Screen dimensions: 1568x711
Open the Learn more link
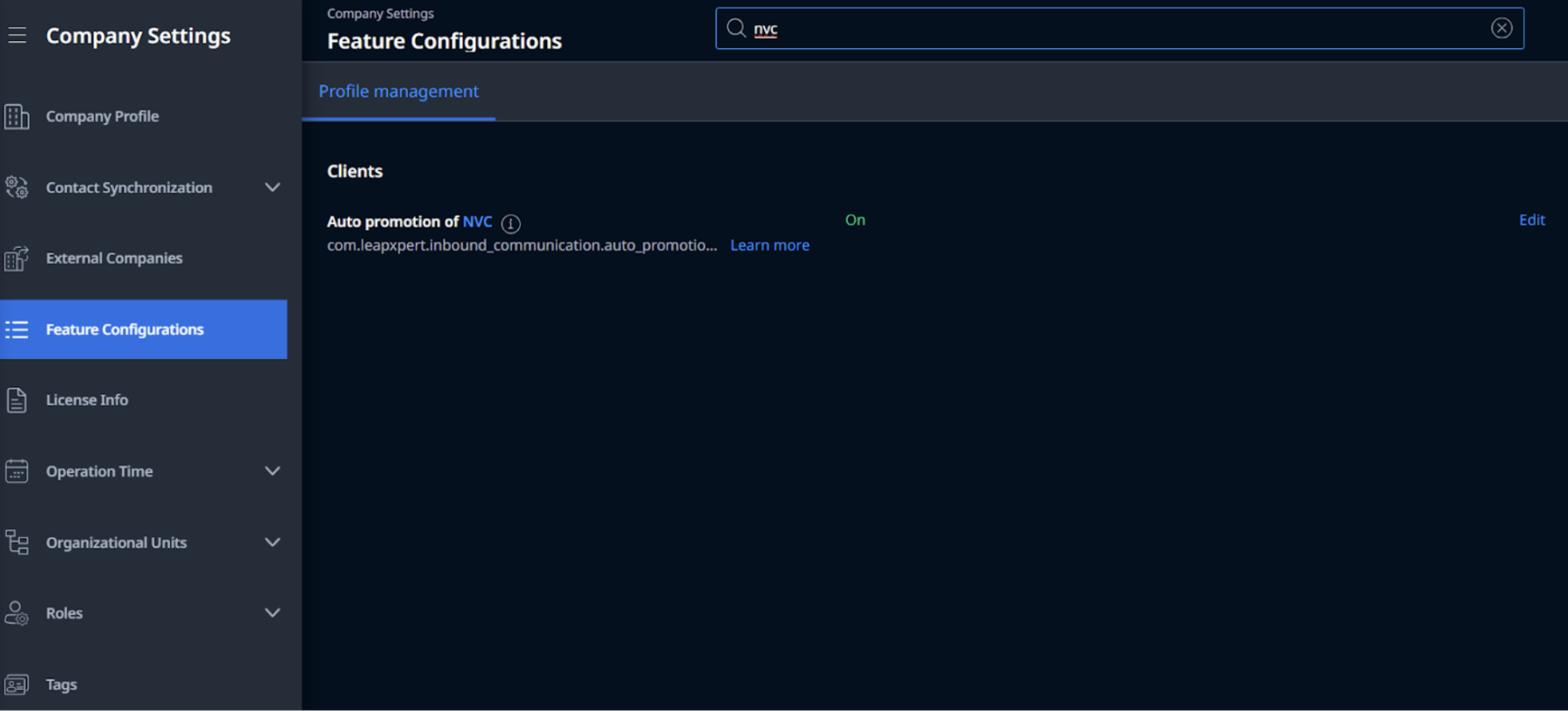click(x=769, y=246)
